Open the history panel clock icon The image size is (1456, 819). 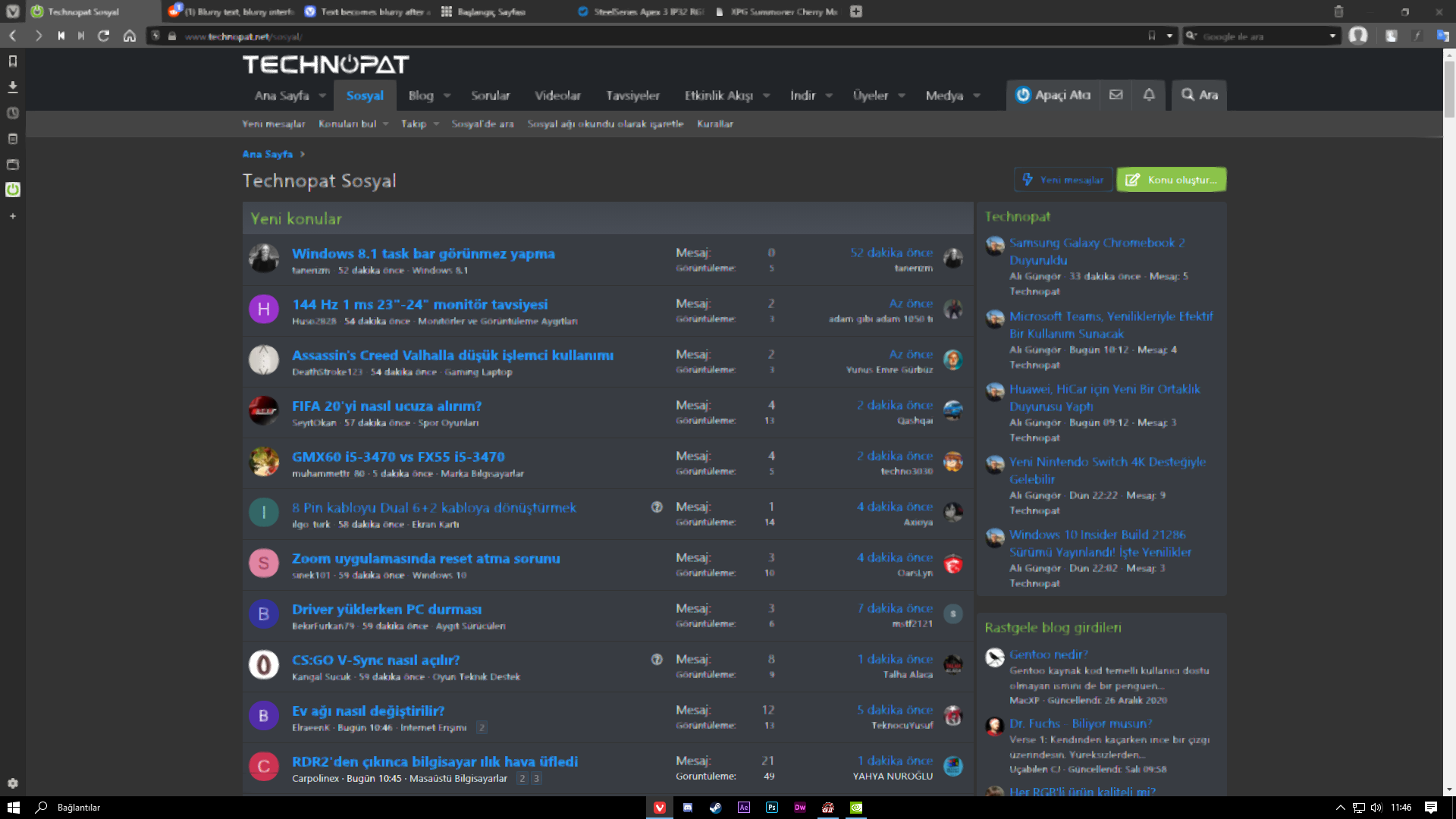point(12,112)
